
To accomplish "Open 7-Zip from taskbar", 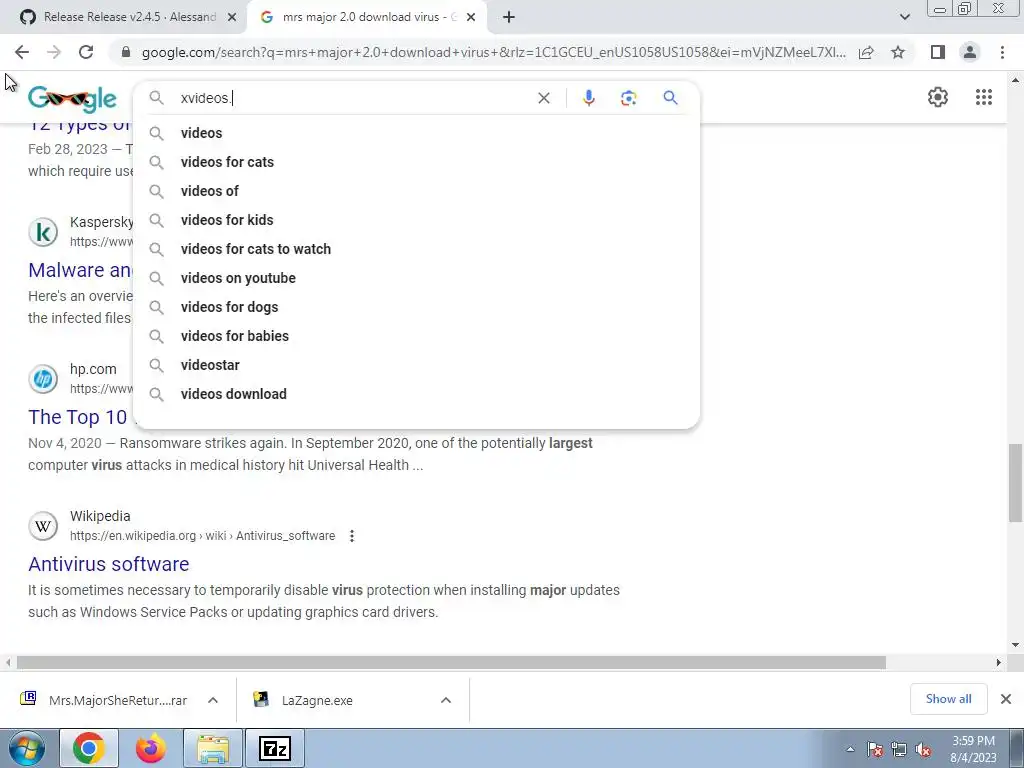I will (x=275, y=748).
